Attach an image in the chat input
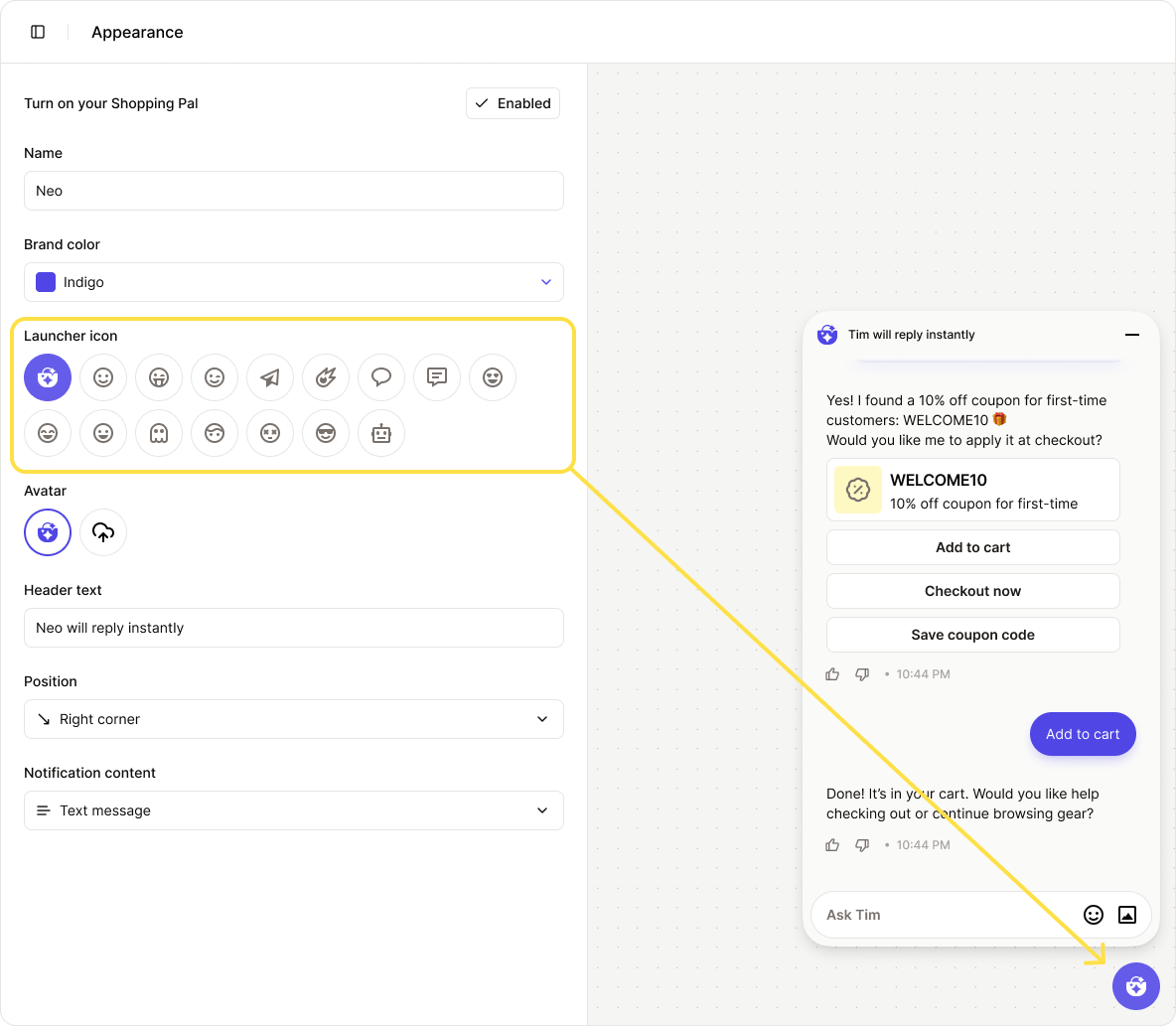 pyautogui.click(x=1126, y=914)
